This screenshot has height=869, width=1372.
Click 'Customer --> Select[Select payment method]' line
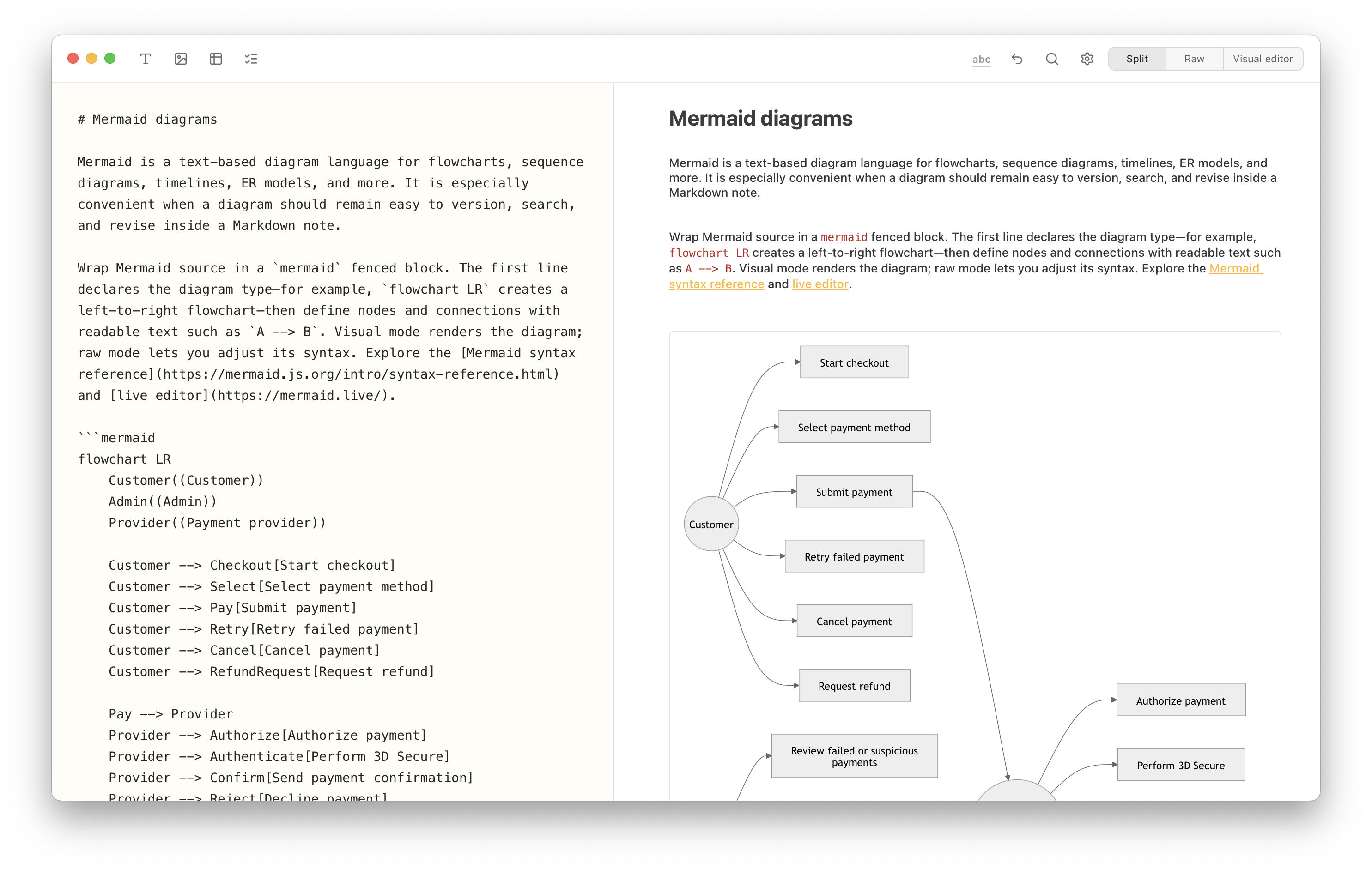click(271, 586)
